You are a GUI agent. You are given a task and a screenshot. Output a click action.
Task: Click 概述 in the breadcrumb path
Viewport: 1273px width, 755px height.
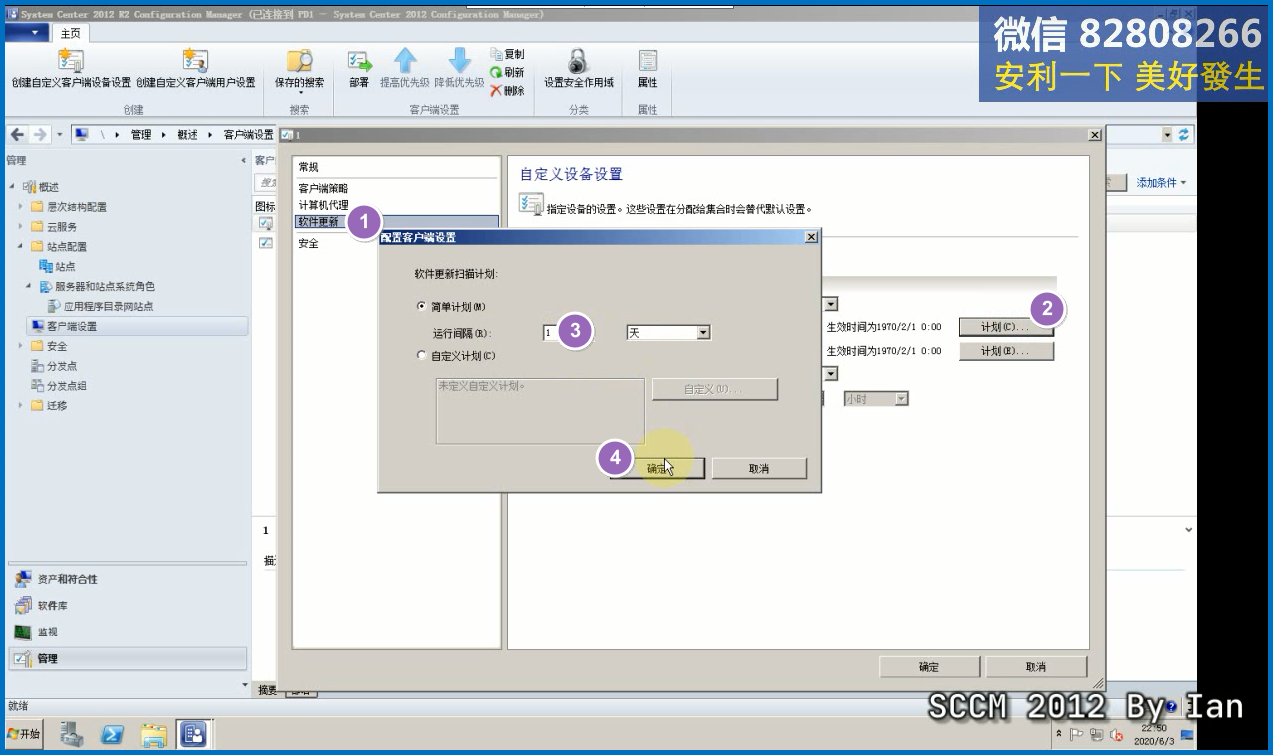pyautogui.click(x=187, y=135)
